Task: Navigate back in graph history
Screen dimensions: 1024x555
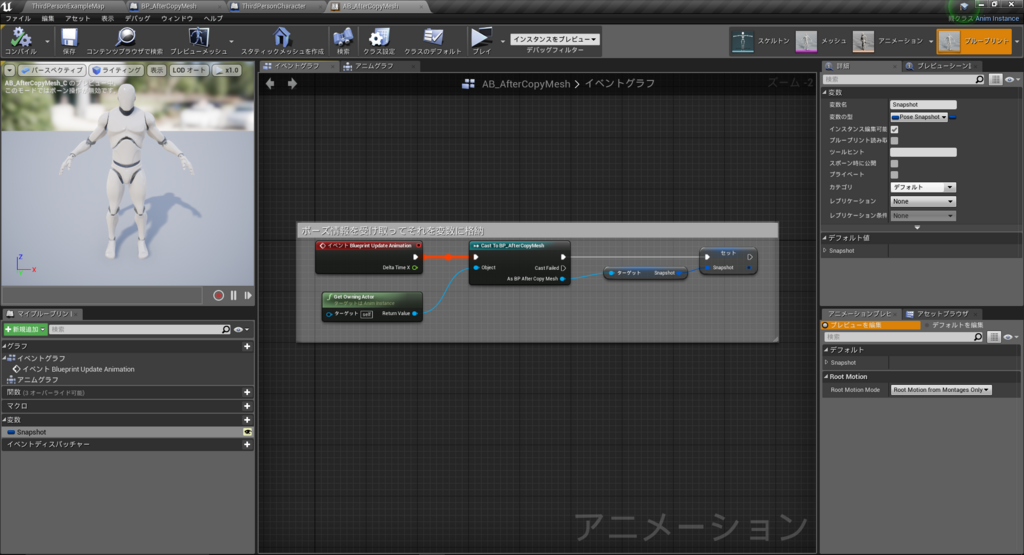Action: click(x=270, y=84)
